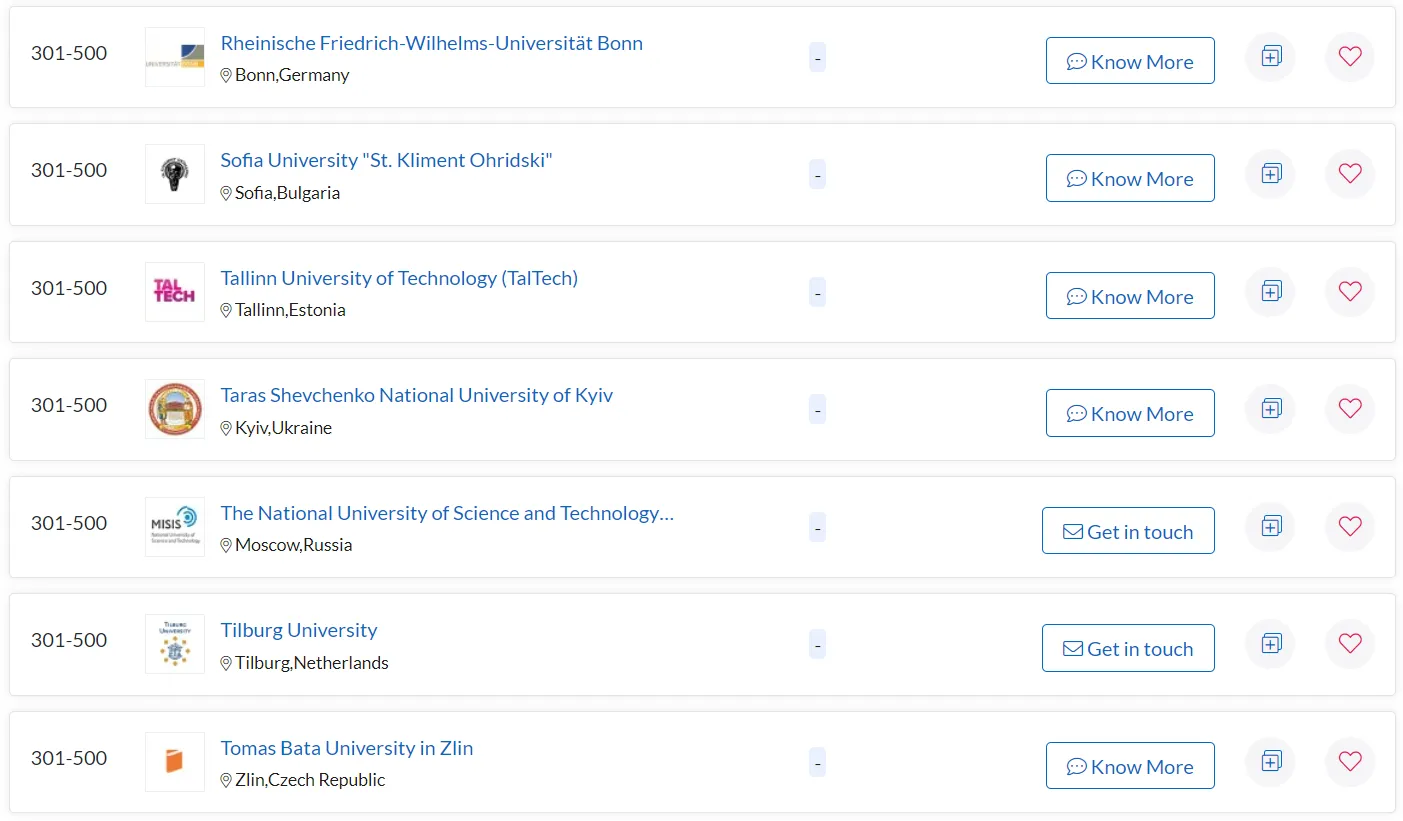Image resolution: width=1403 pixels, height=821 pixels.
Task: Click the TalTech logo thumbnail
Action: 175,292
